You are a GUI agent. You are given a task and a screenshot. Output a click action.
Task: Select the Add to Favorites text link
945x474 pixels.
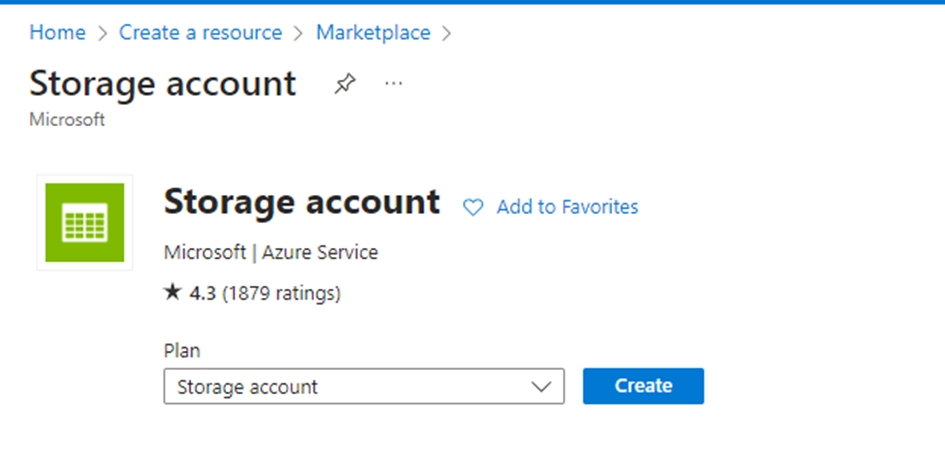567,207
